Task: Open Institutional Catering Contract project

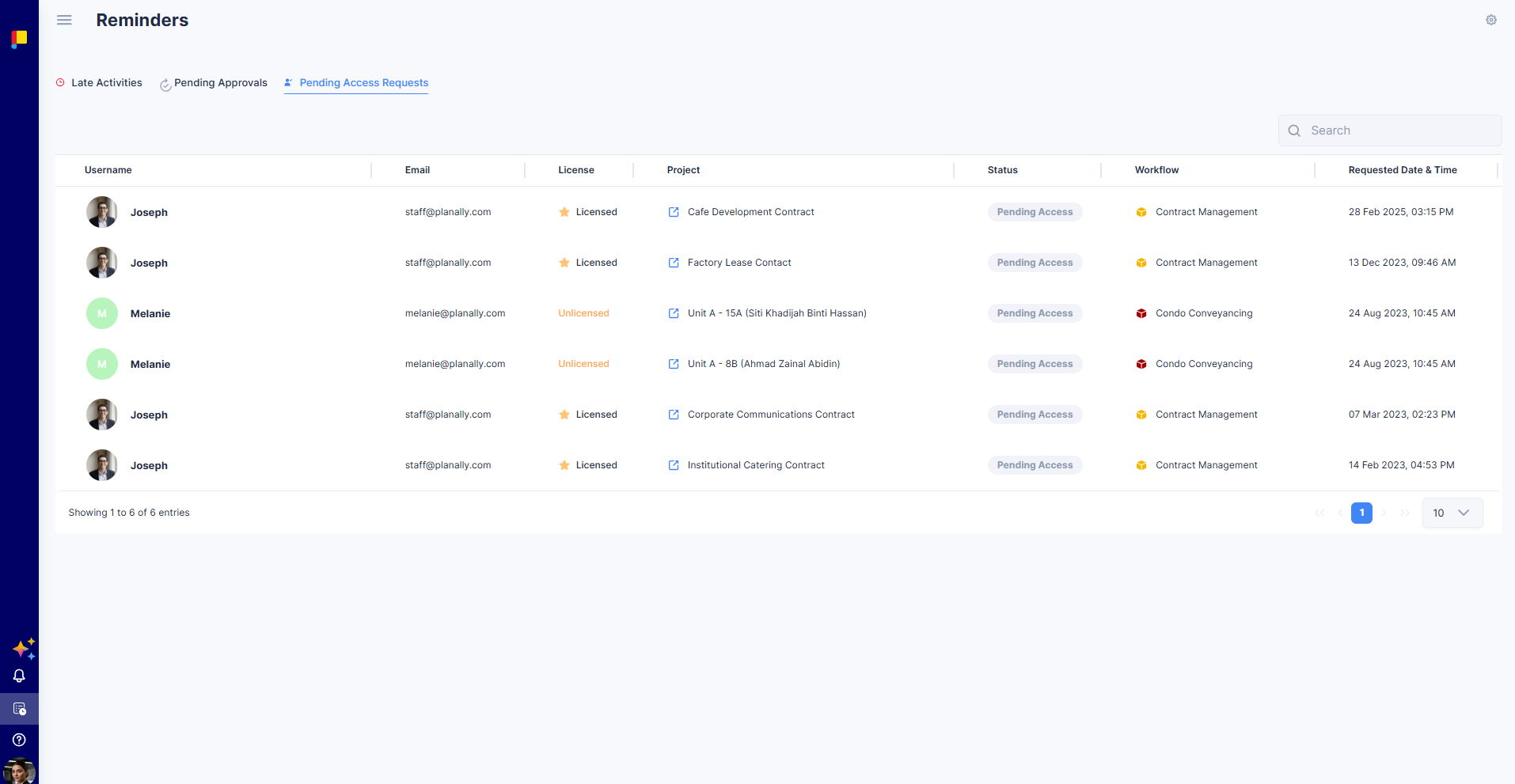Action: click(756, 465)
